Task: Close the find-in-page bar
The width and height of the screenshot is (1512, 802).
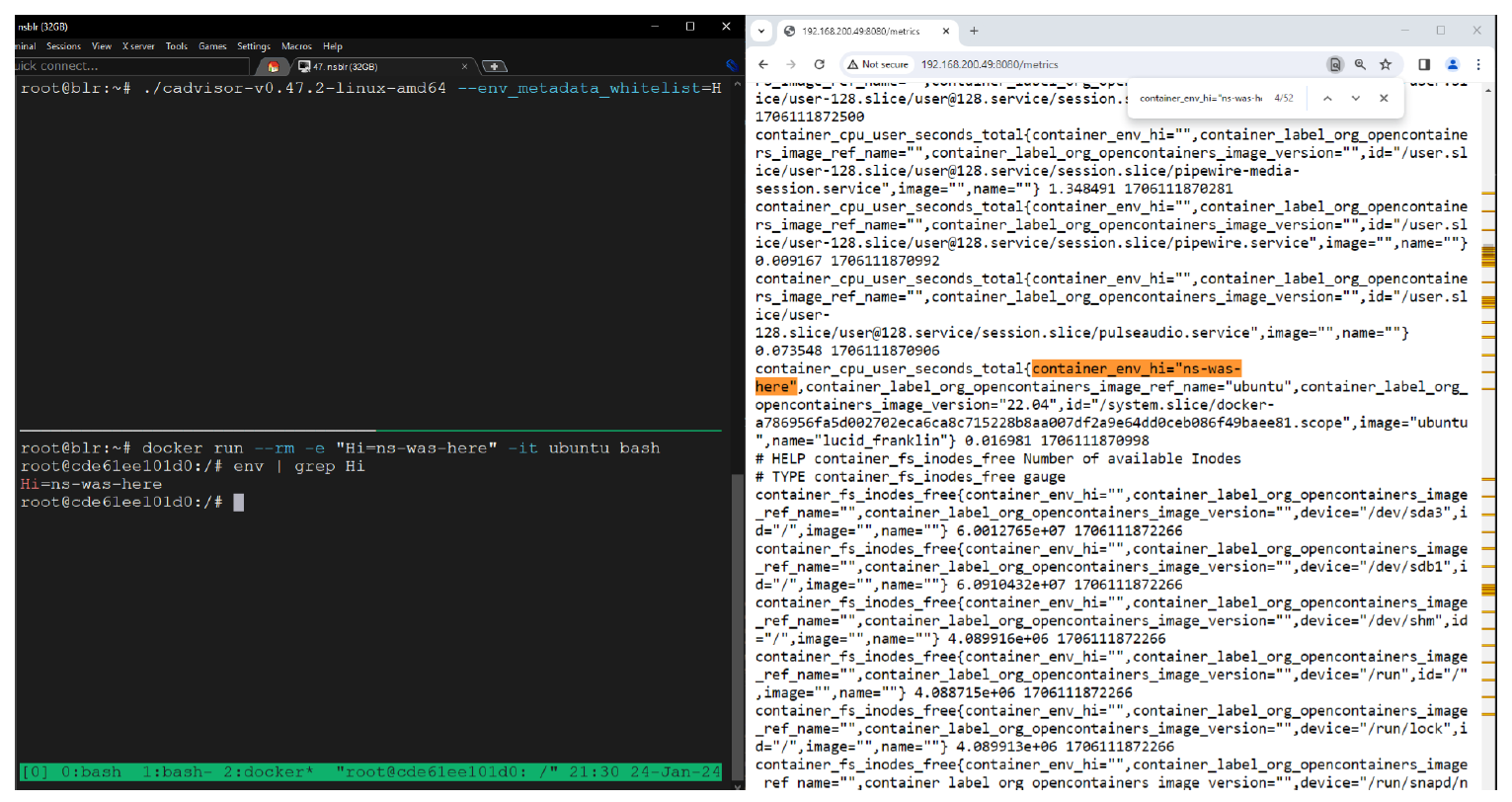Action: tap(1384, 98)
